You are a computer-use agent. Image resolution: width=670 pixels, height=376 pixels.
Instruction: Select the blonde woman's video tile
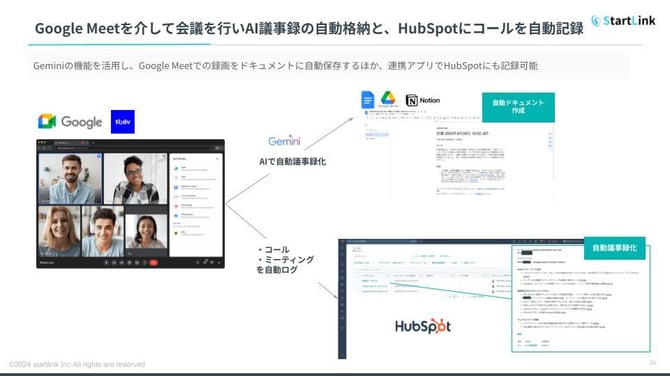click(59, 231)
